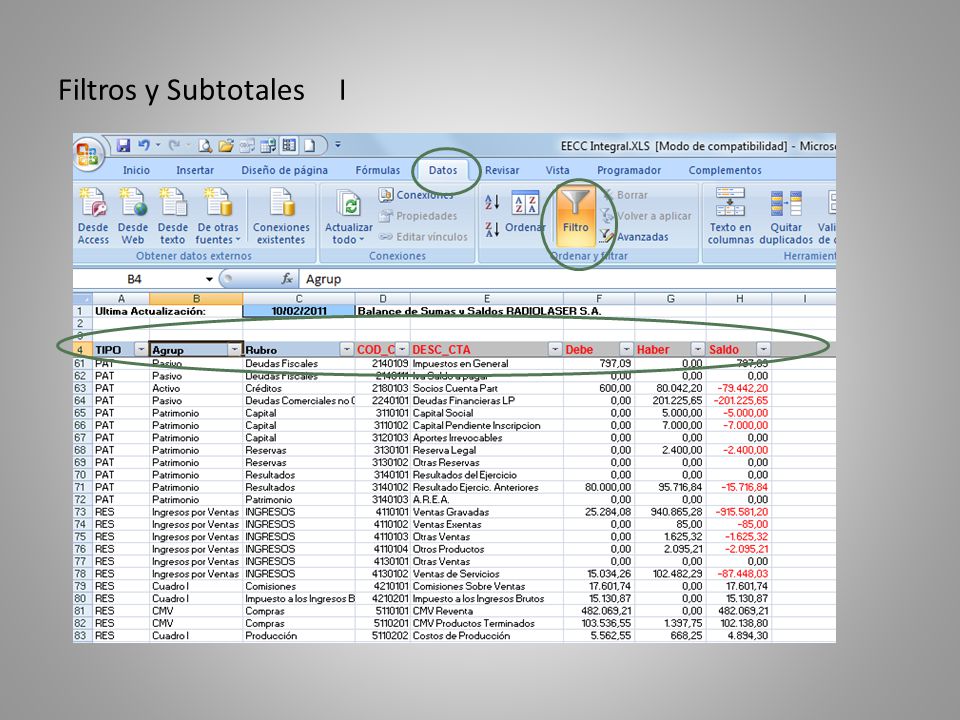Click cell Ventas de Servicios

click(487, 574)
